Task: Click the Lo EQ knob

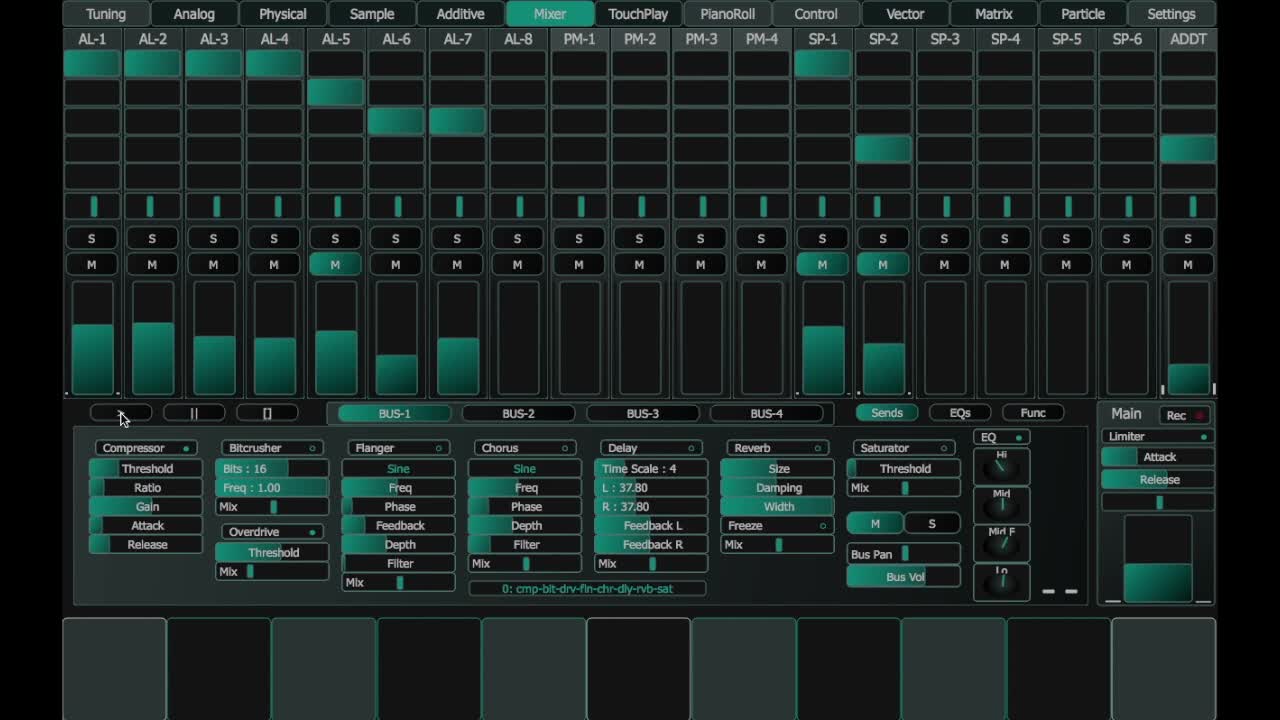Action: coord(1001,582)
